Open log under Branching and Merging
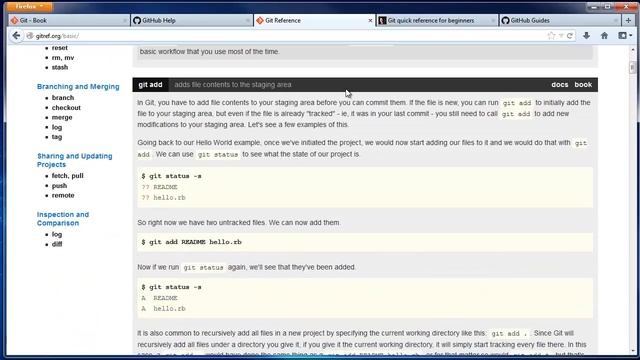This screenshot has height=360, width=640. pos(57,127)
